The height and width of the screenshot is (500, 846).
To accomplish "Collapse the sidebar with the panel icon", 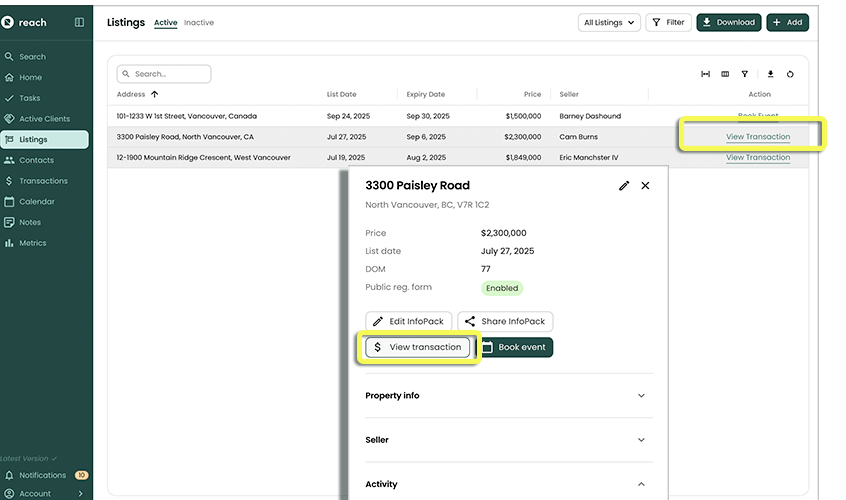I will [x=80, y=22].
